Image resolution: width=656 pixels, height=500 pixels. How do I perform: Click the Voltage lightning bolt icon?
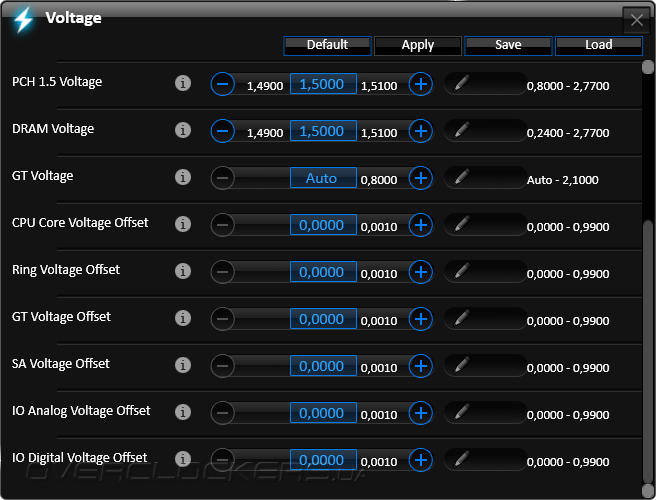pyautogui.click(x=23, y=20)
